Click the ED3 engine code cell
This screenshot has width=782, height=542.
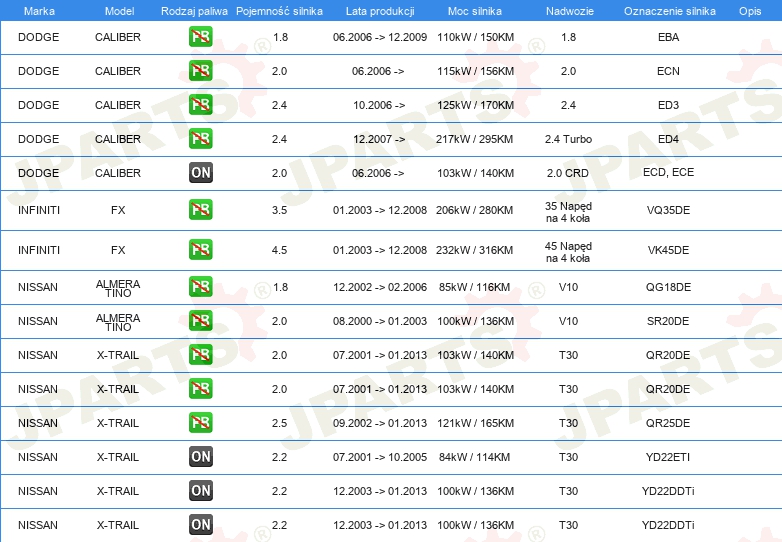pyautogui.click(x=668, y=105)
